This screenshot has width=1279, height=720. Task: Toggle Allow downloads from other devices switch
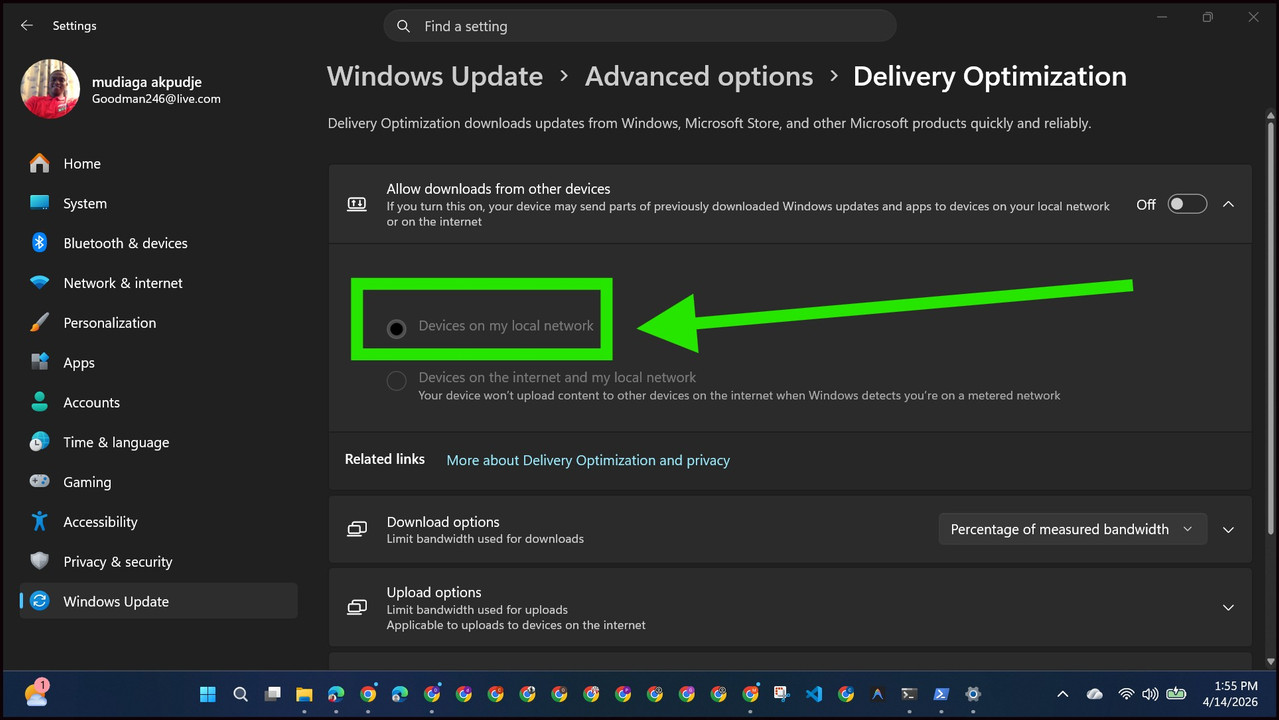1188,204
